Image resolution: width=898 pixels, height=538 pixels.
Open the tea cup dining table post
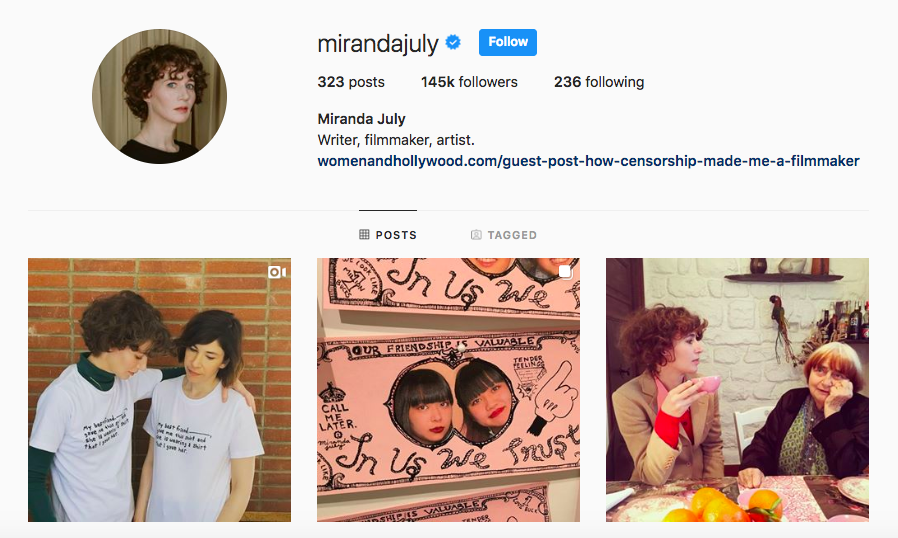tap(737, 390)
